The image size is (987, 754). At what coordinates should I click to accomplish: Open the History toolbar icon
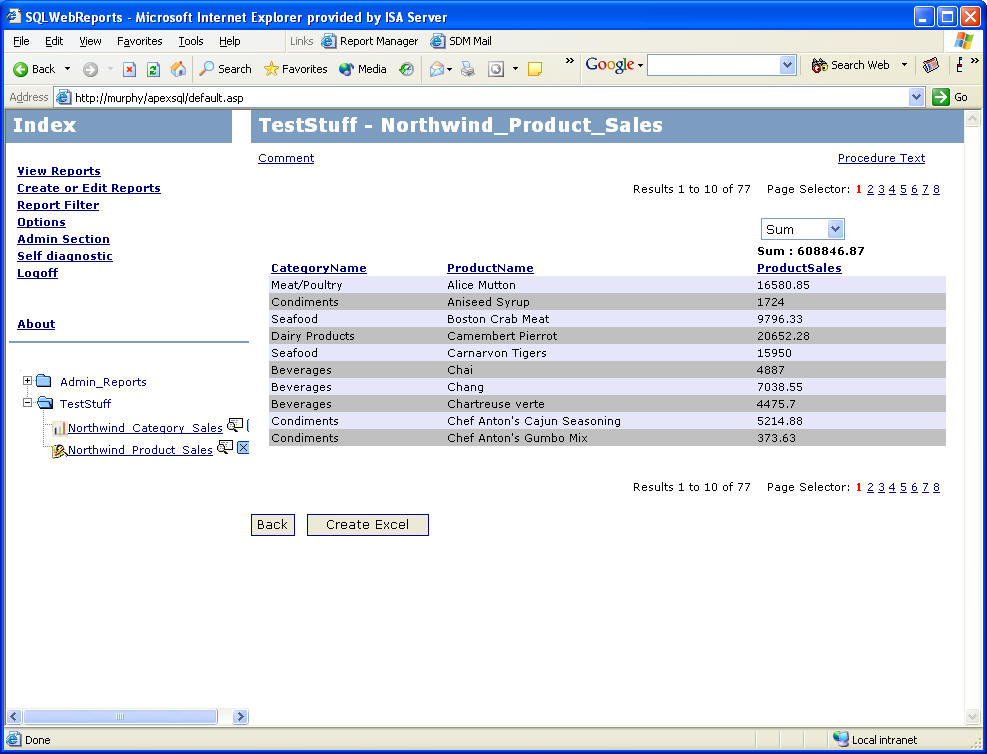coord(406,69)
